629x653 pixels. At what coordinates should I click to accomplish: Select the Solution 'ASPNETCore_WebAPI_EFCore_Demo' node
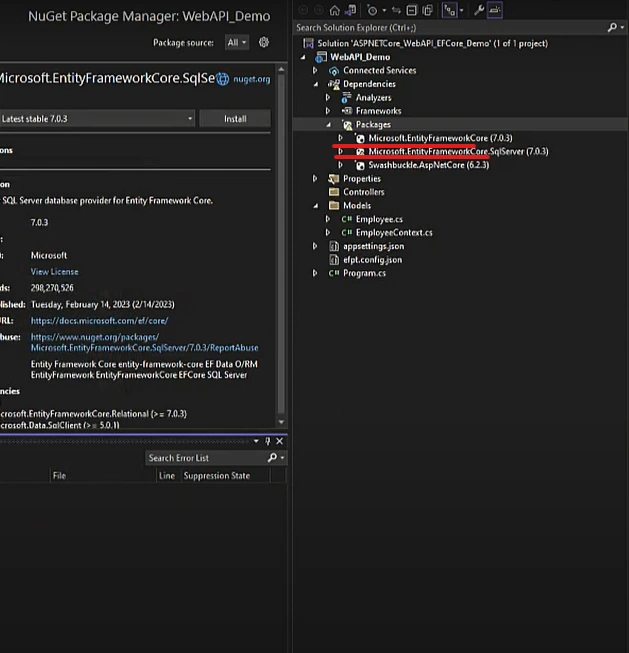[x=432, y=43]
